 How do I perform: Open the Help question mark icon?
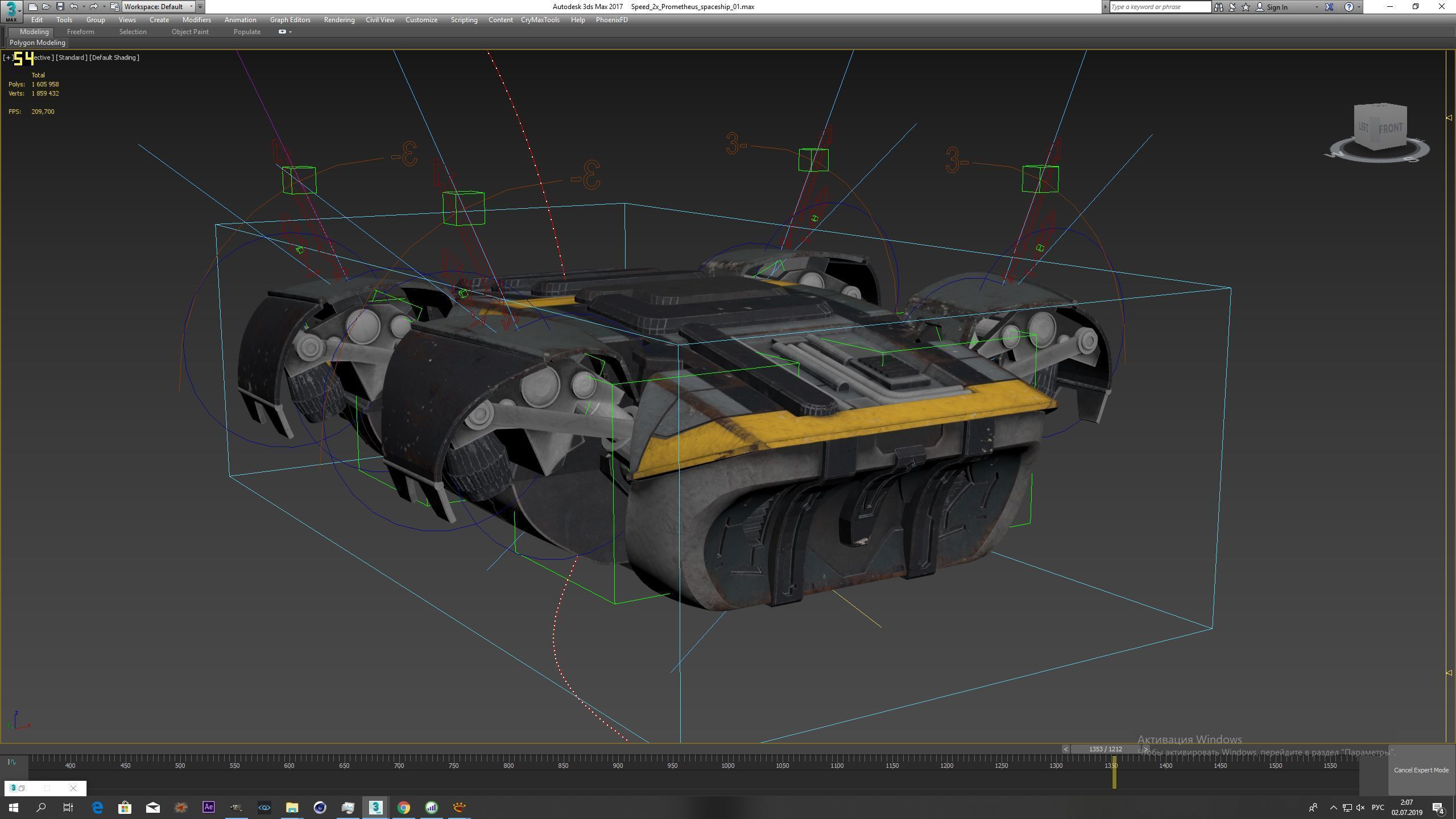click(1349, 7)
